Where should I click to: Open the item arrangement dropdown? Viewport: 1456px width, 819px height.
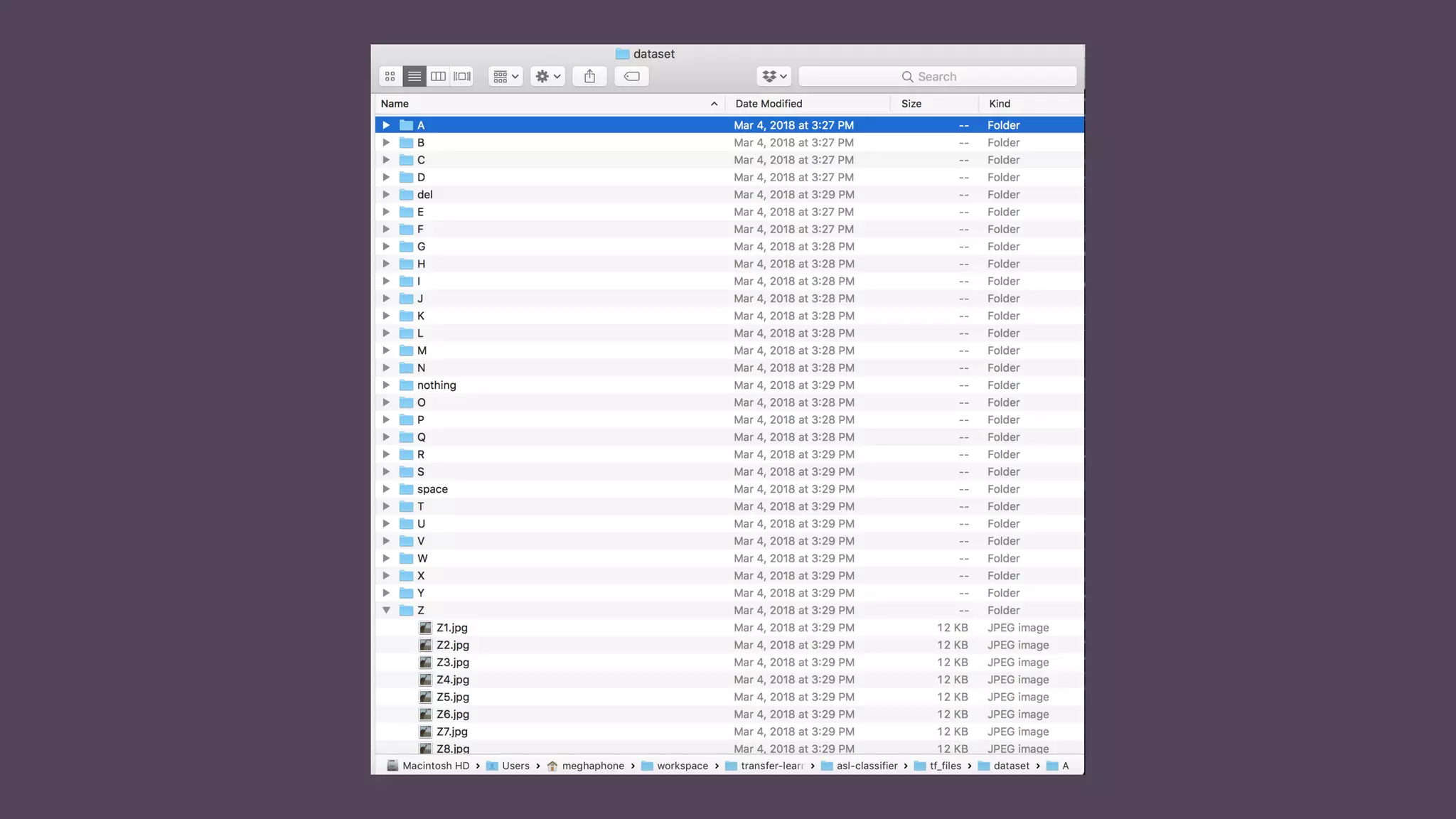click(505, 76)
